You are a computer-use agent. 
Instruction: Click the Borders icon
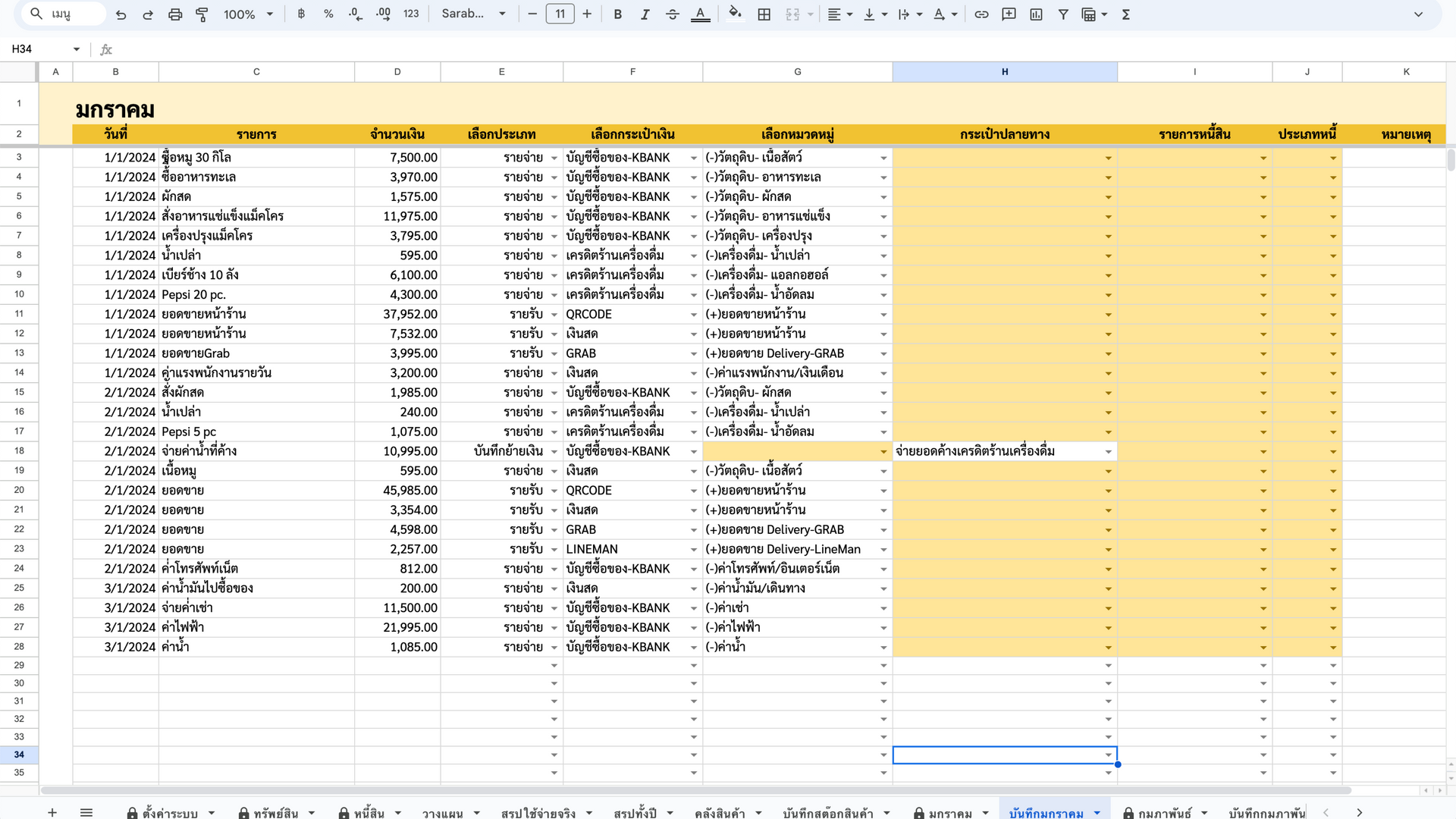(x=764, y=14)
